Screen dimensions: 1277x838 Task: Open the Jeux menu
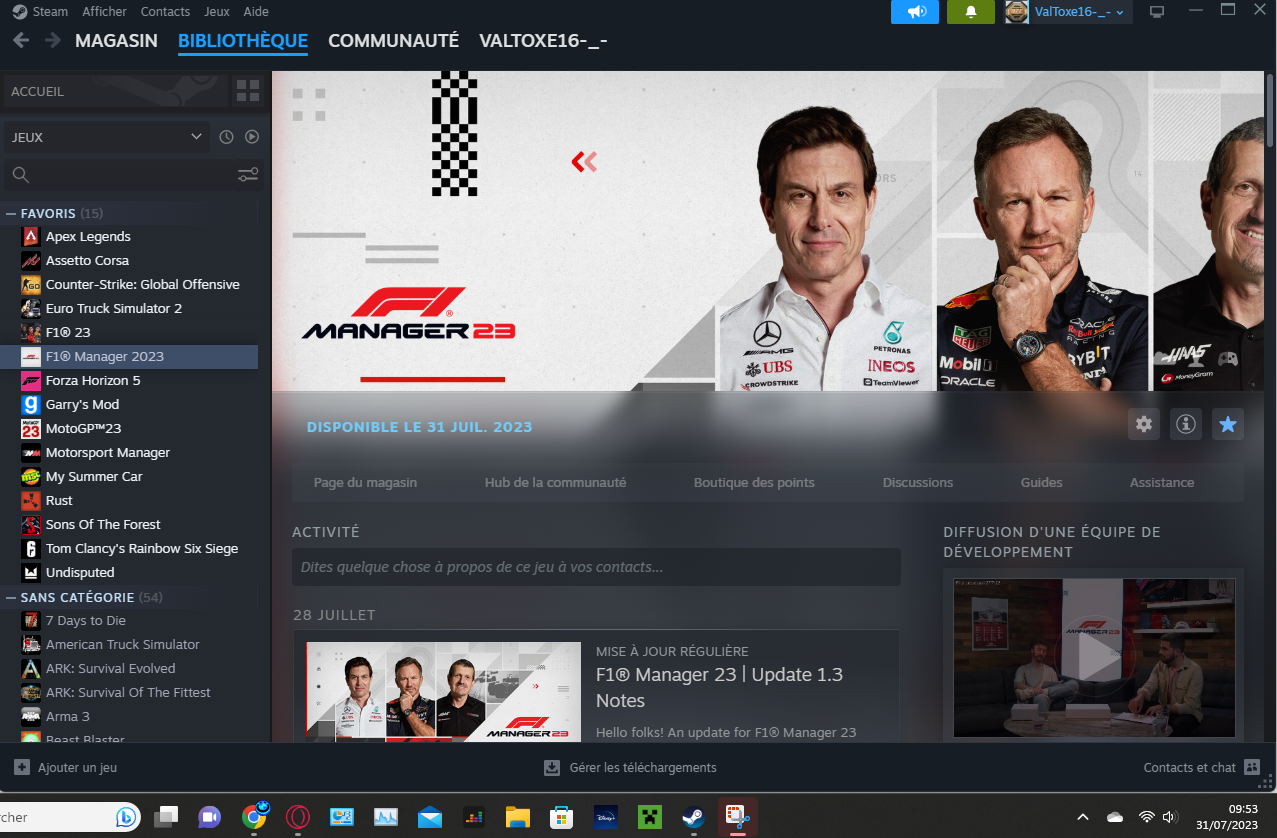pyautogui.click(x=216, y=12)
